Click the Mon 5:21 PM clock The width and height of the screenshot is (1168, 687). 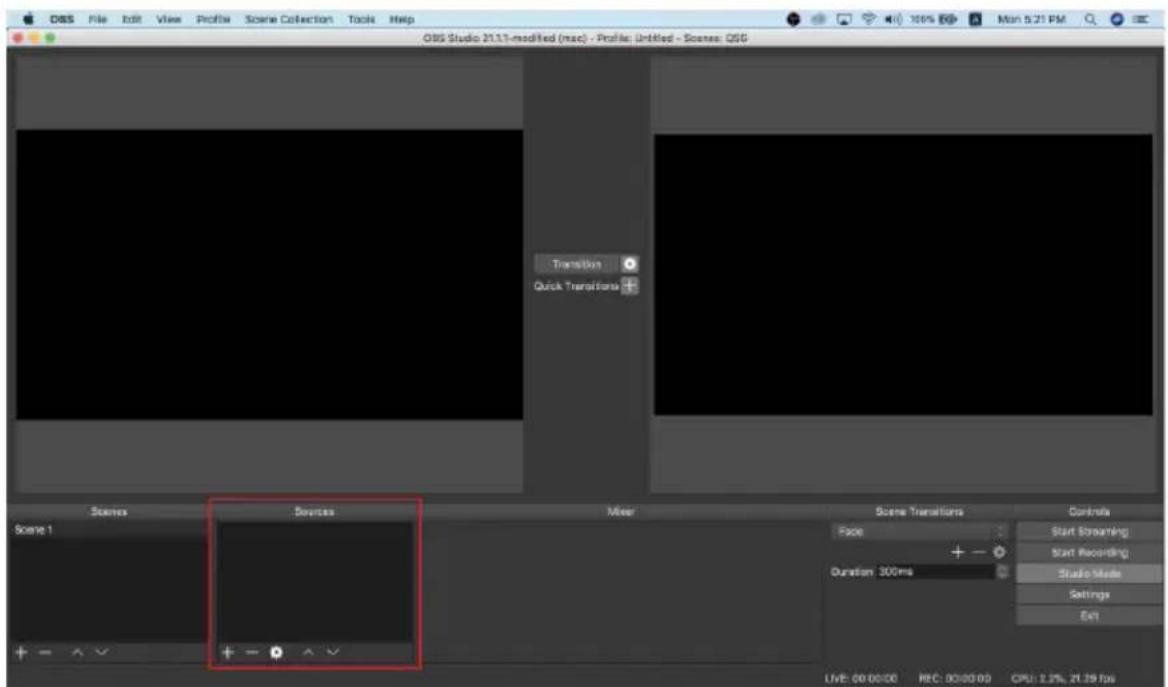[x=1032, y=19]
